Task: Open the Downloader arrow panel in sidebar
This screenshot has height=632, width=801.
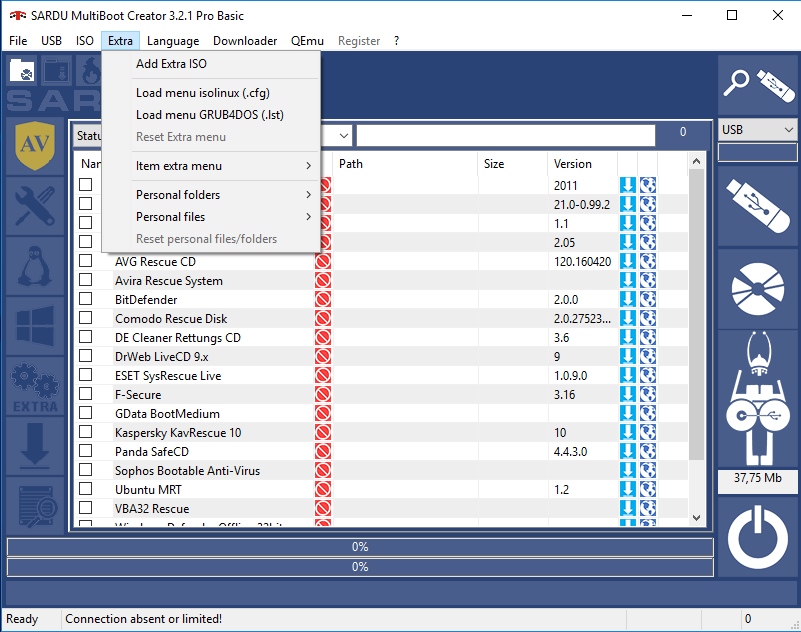Action: pyautogui.click(x=35, y=446)
